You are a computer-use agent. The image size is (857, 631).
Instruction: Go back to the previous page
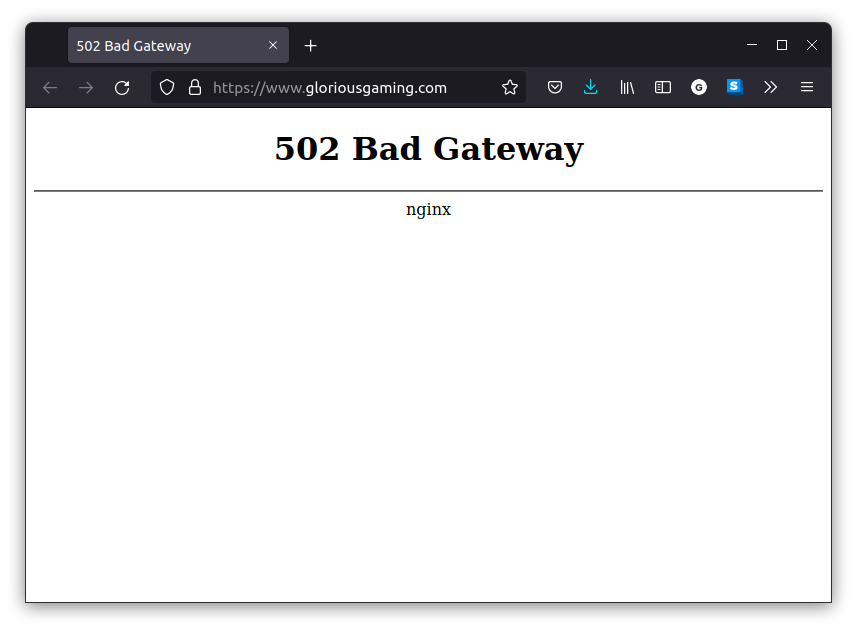[x=50, y=88]
